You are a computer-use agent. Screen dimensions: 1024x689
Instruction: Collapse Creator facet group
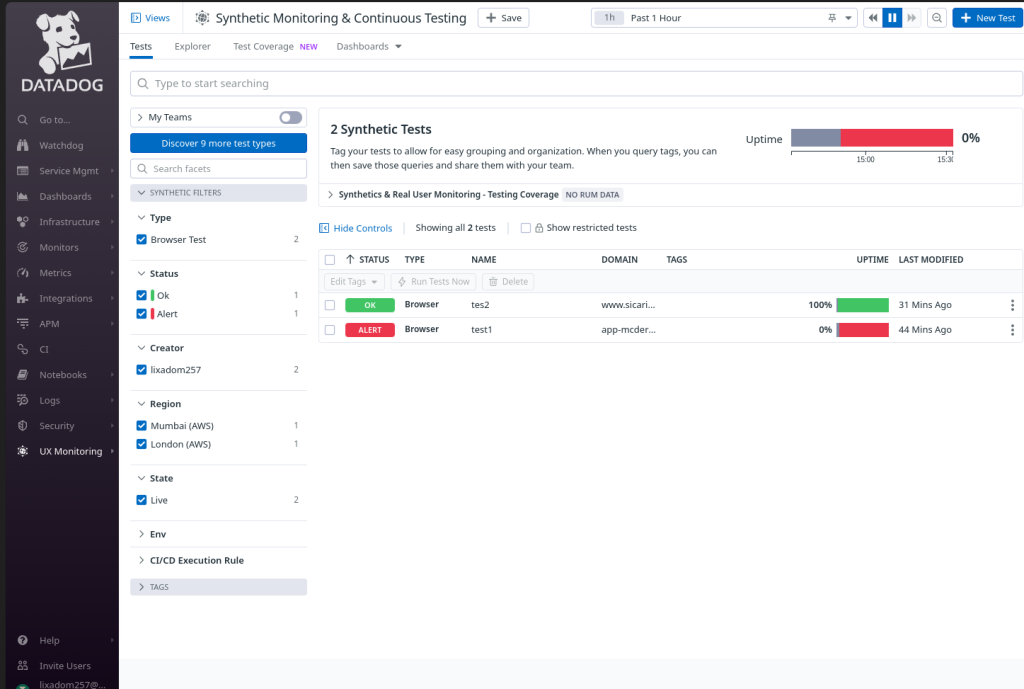pyautogui.click(x=141, y=348)
